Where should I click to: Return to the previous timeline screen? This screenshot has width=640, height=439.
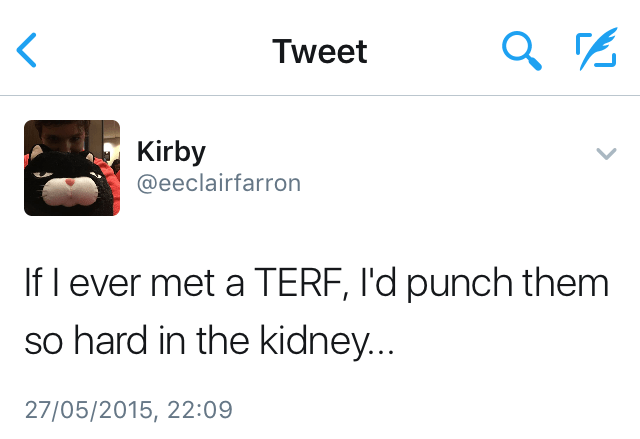27,50
